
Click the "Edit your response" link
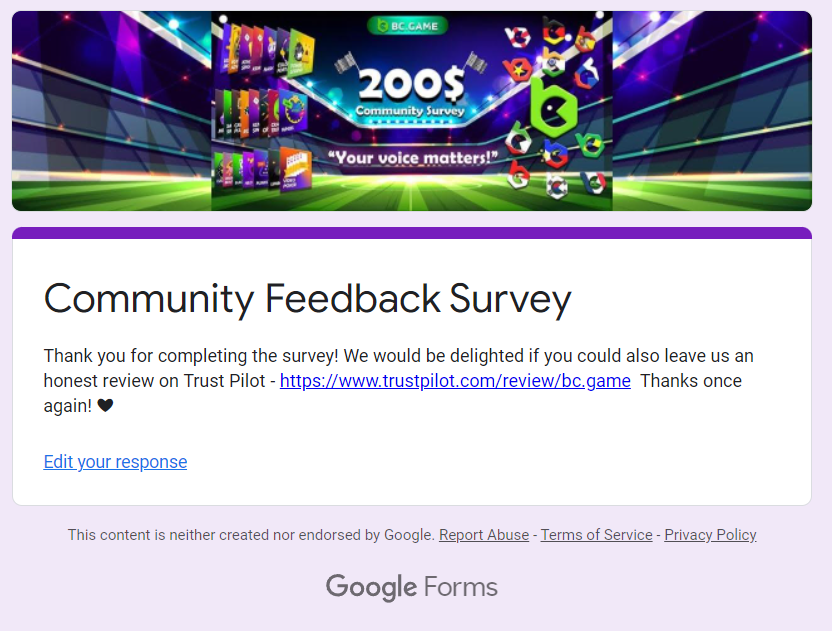tap(115, 461)
